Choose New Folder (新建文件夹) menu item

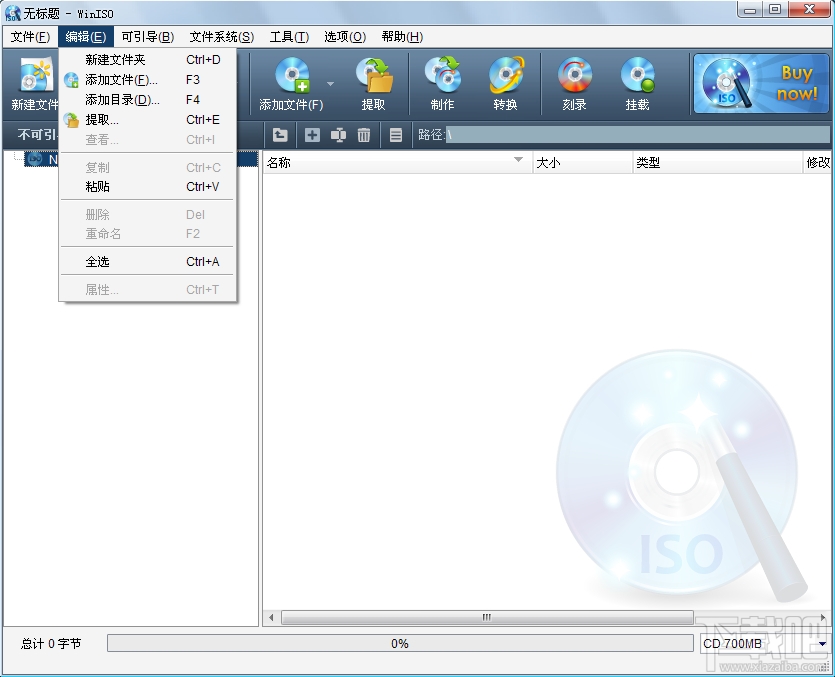tap(148, 60)
